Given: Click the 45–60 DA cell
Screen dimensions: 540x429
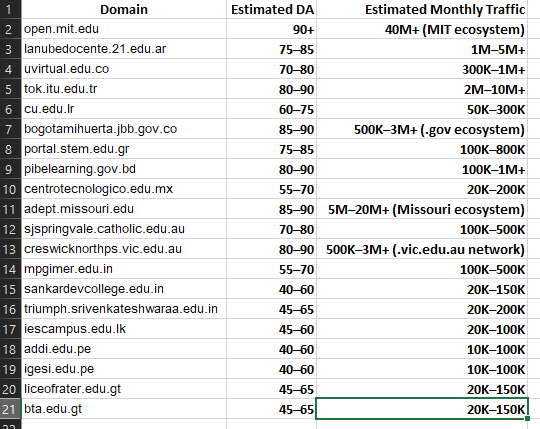Looking at the screenshot, I should tap(271, 328).
